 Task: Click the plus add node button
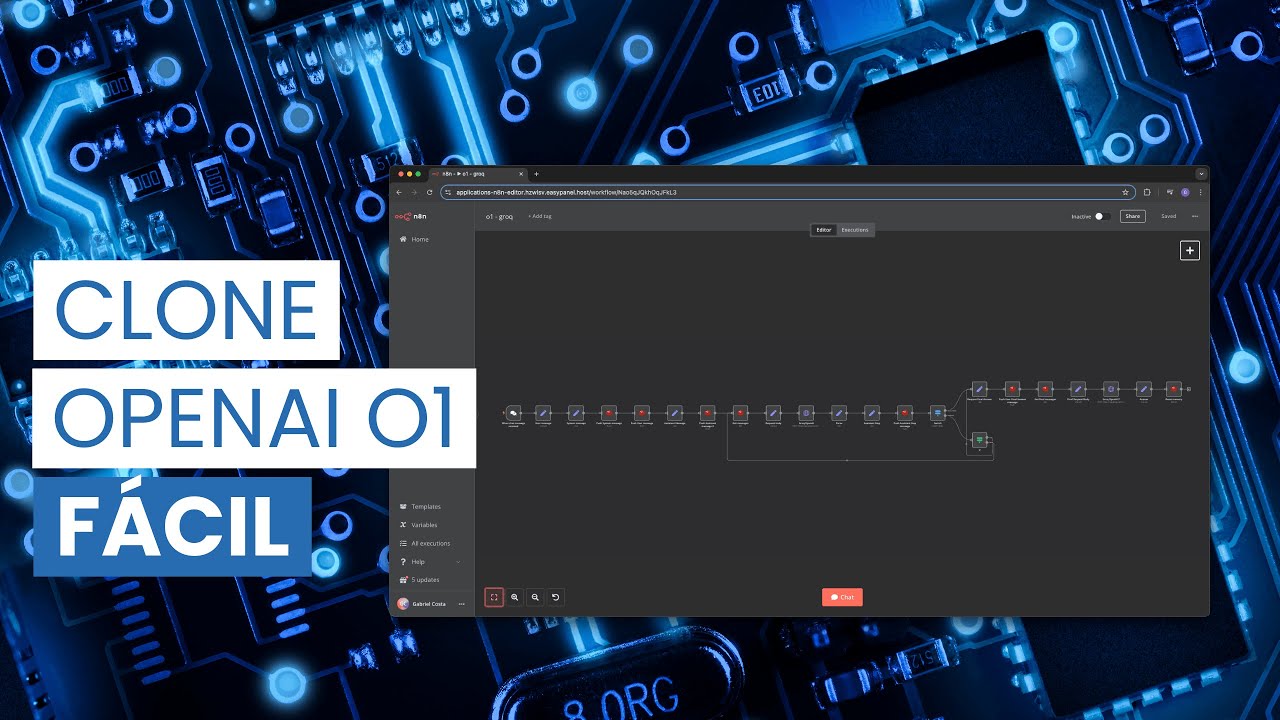pyautogui.click(x=1190, y=251)
